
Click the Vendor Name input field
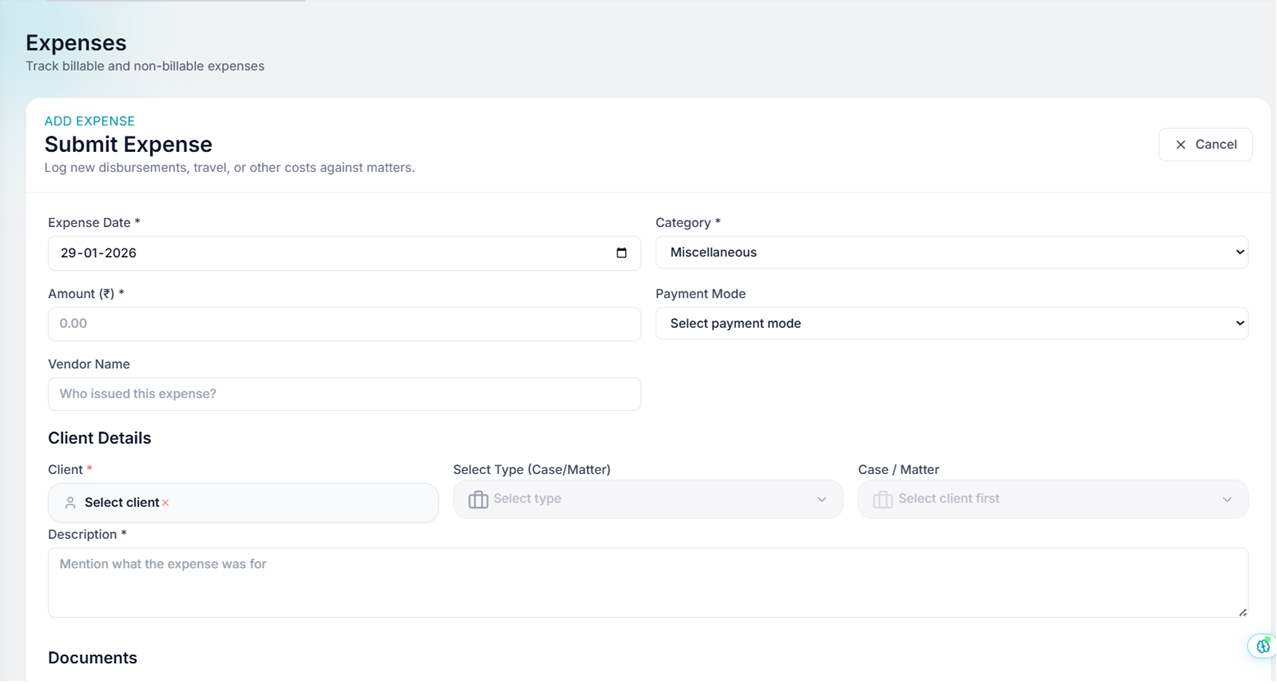(x=344, y=394)
